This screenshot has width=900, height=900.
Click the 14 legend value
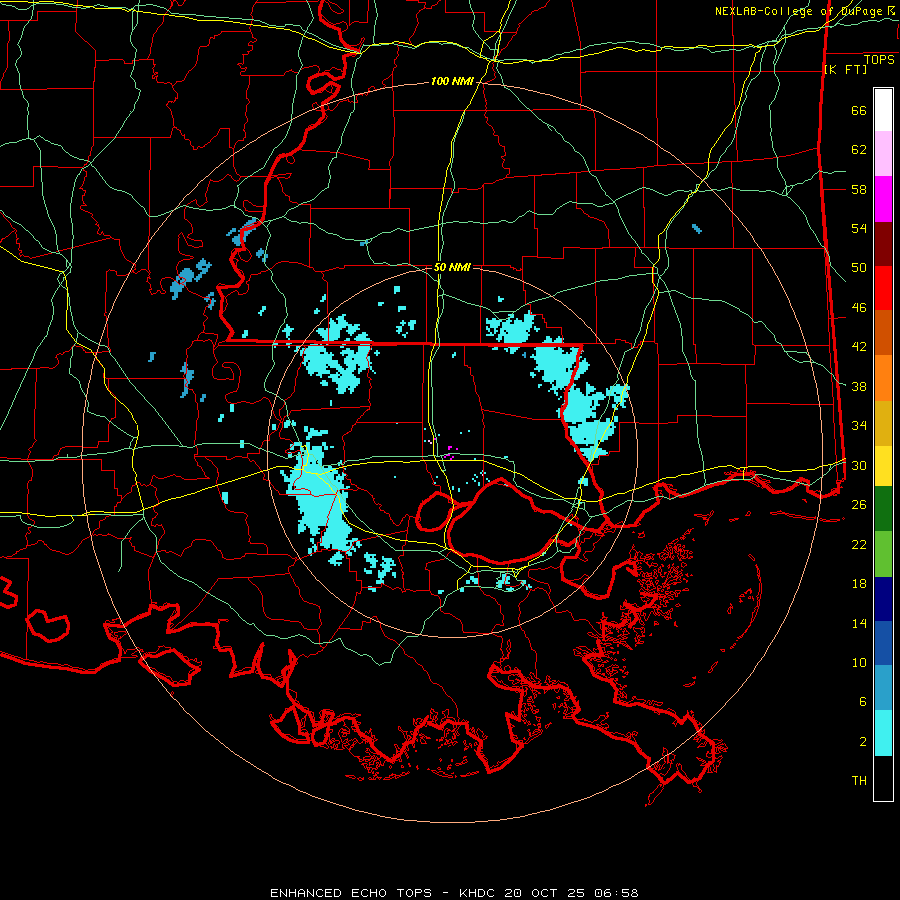pyautogui.click(x=859, y=623)
